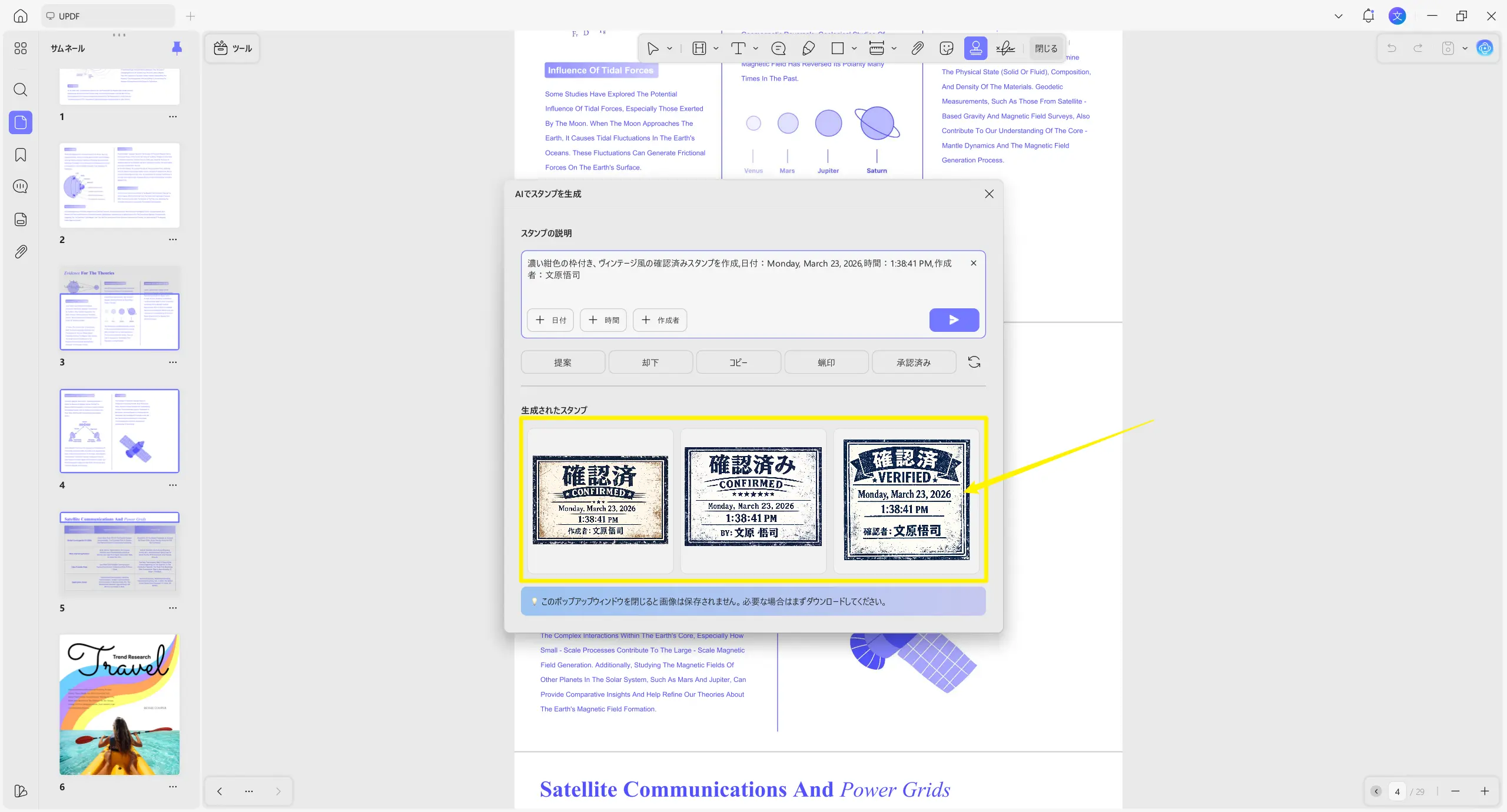The width and height of the screenshot is (1507, 812).
Task: Click the signature tool icon
Action: click(1005, 48)
